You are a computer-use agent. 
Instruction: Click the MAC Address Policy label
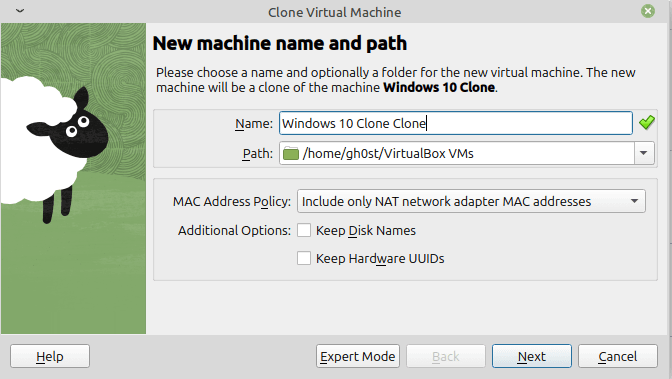click(232, 202)
